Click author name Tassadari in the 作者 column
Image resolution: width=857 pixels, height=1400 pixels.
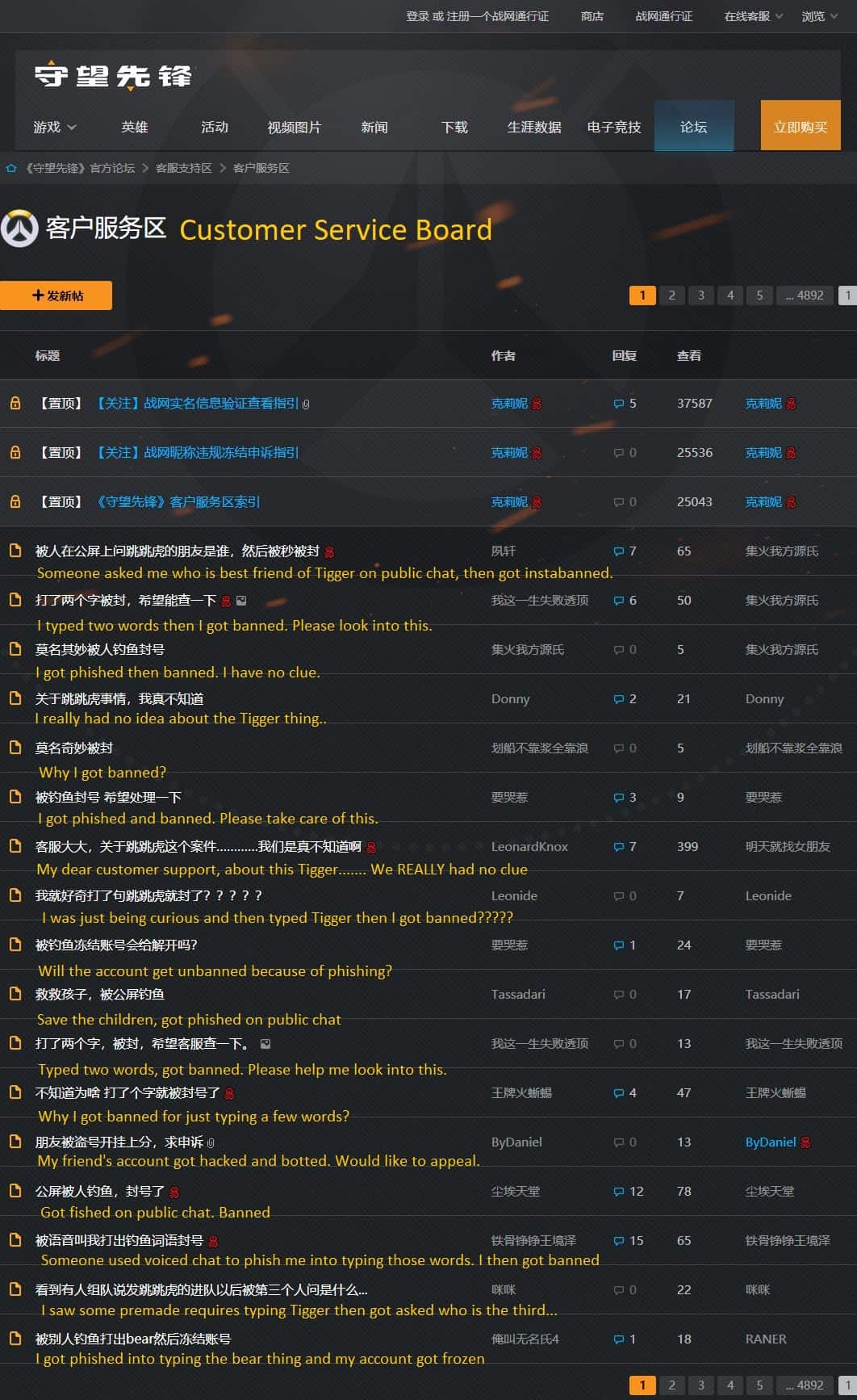point(518,994)
